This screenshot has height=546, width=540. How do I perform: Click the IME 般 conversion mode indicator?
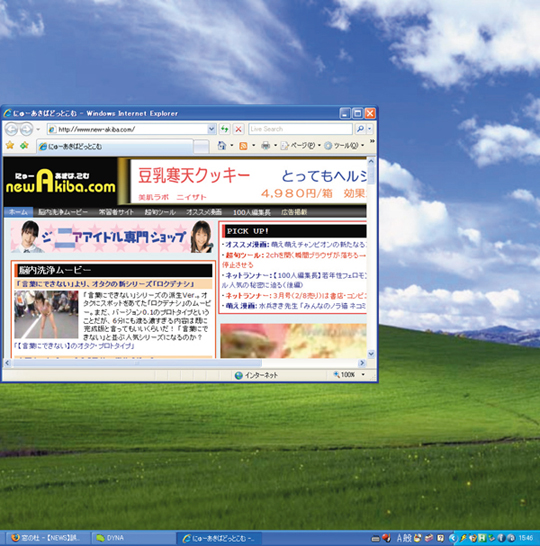tap(407, 538)
